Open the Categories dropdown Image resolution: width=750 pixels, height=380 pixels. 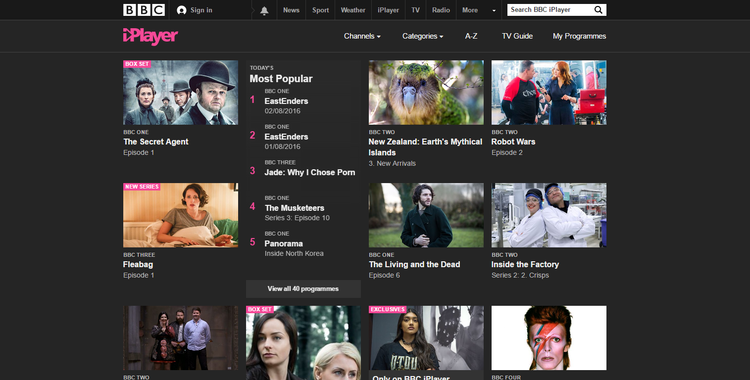(422, 36)
